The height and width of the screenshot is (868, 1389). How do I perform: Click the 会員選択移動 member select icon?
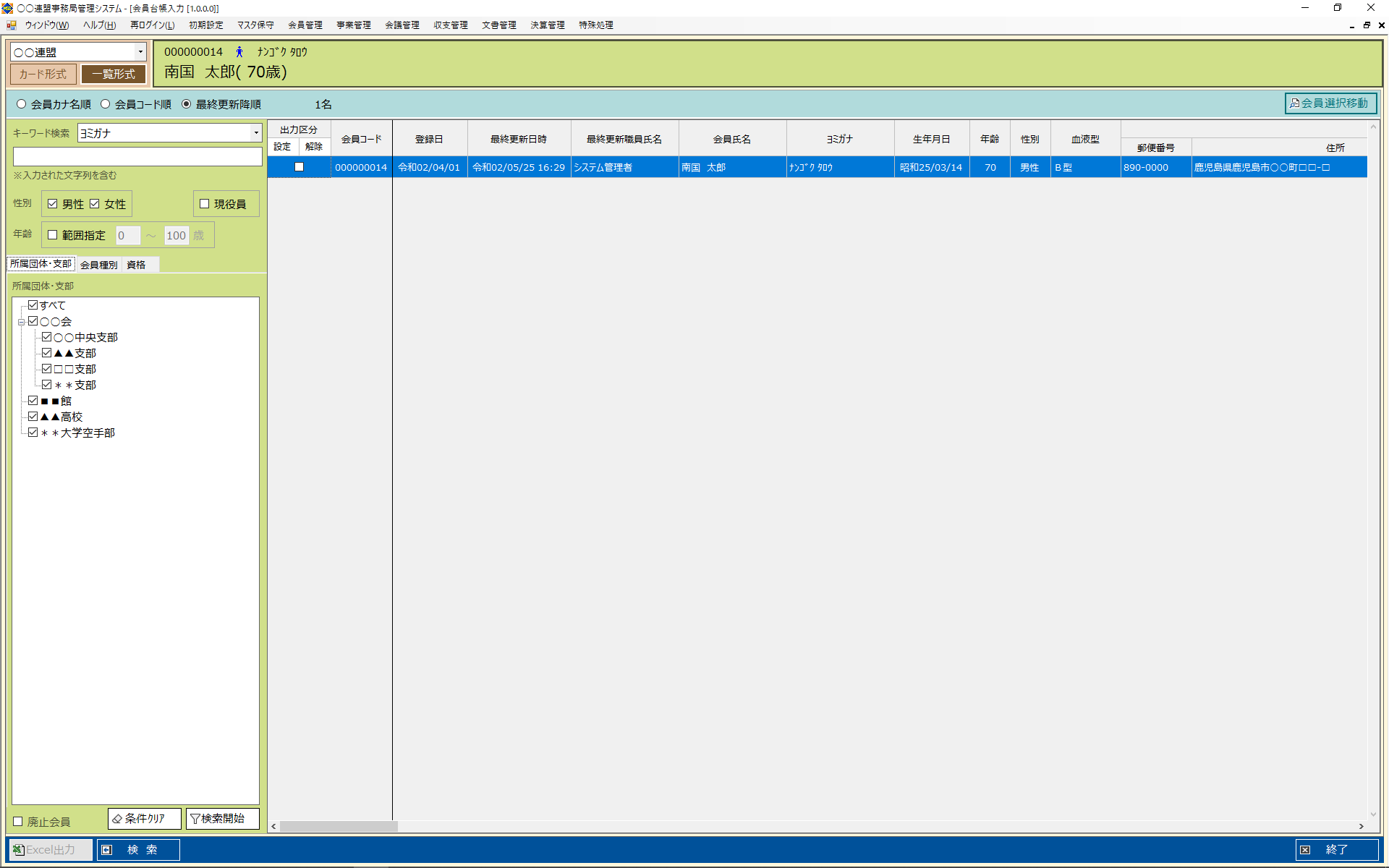tap(1294, 103)
